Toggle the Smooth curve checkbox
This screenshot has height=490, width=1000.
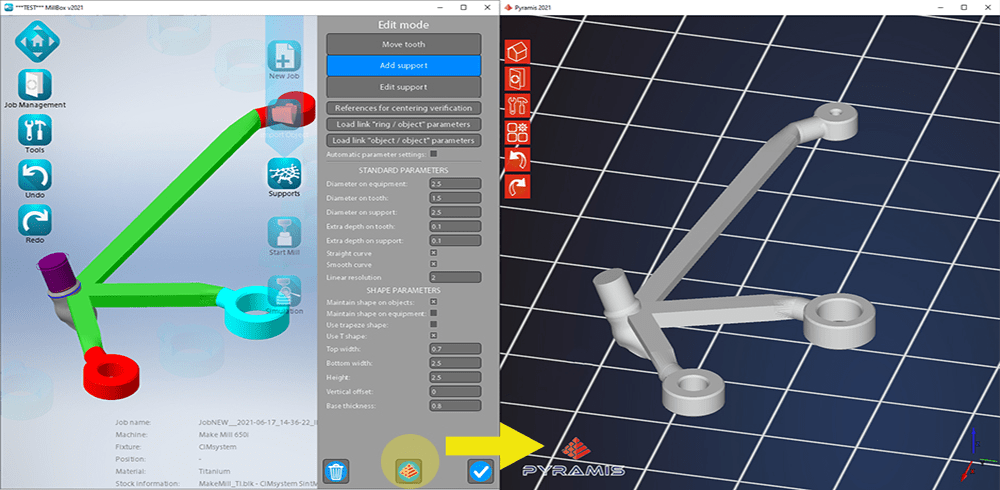tap(434, 264)
